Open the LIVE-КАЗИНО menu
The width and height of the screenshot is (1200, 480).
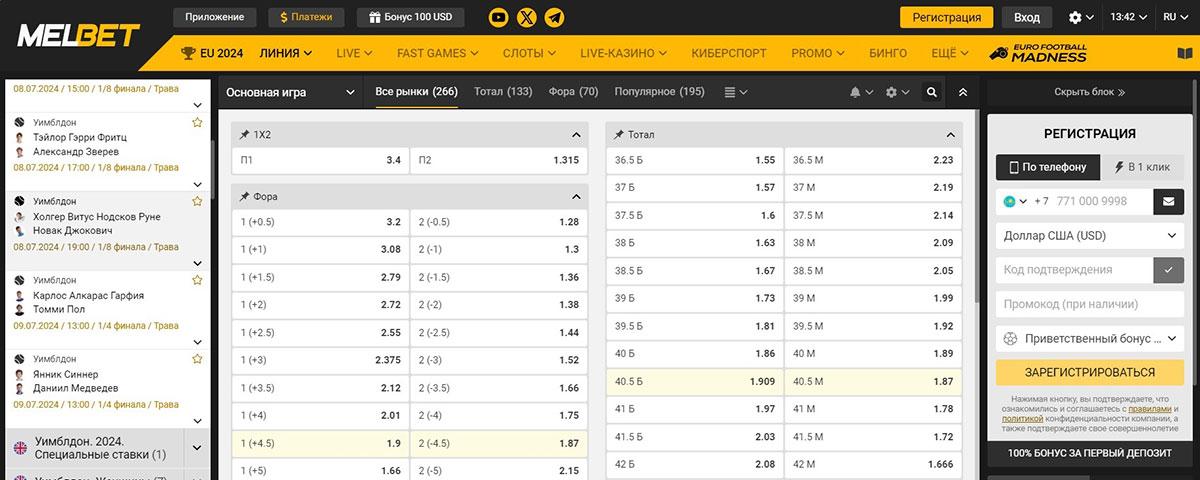625,53
